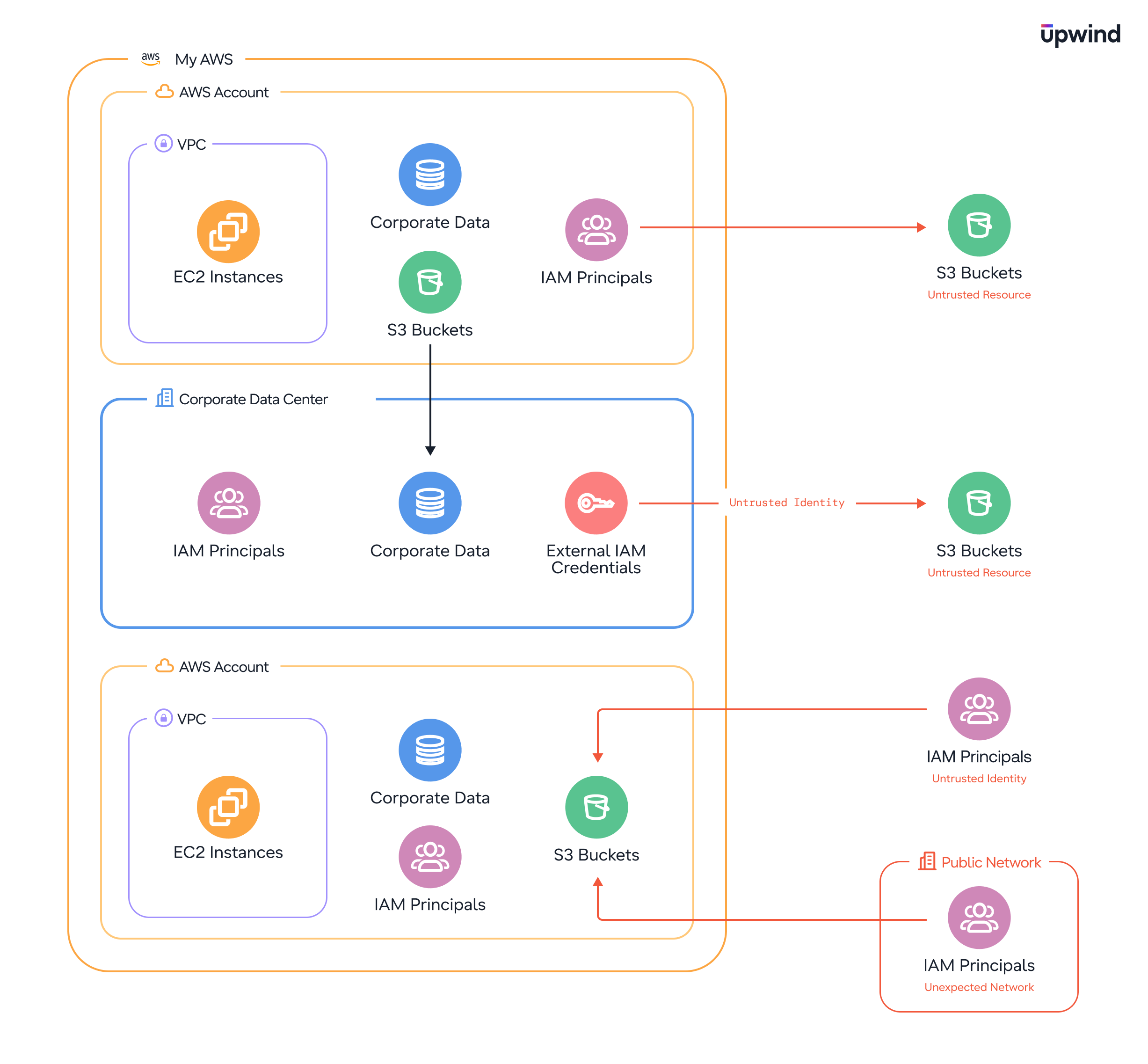This screenshot has width=1148, height=1064.
Task: Click the S3 Buckets icon targeted by Untrusted Identity
Action: [x=979, y=503]
